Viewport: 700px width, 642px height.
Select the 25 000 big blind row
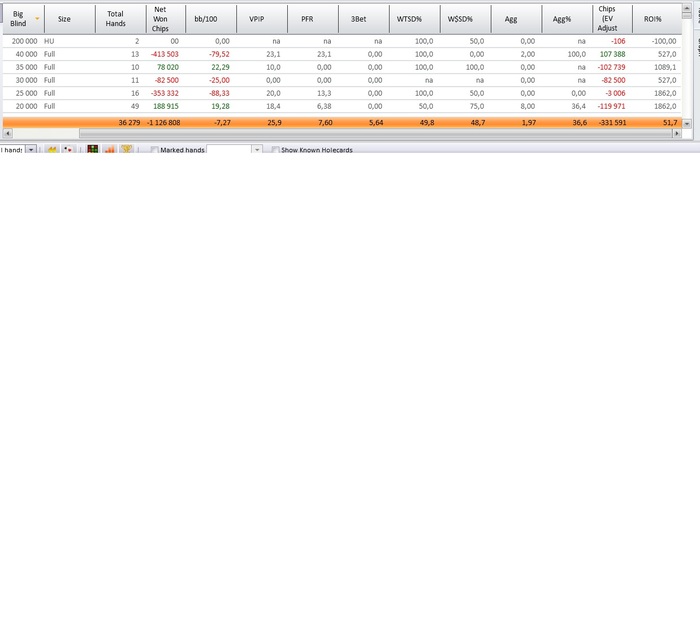tap(342, 93)
